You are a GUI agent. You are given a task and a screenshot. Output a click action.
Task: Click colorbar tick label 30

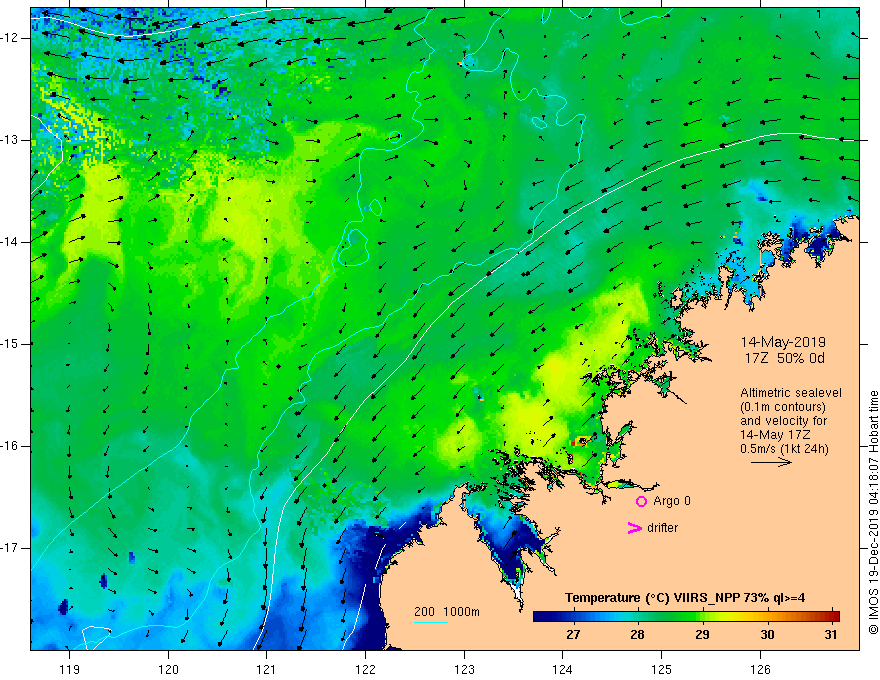point(767,635)
